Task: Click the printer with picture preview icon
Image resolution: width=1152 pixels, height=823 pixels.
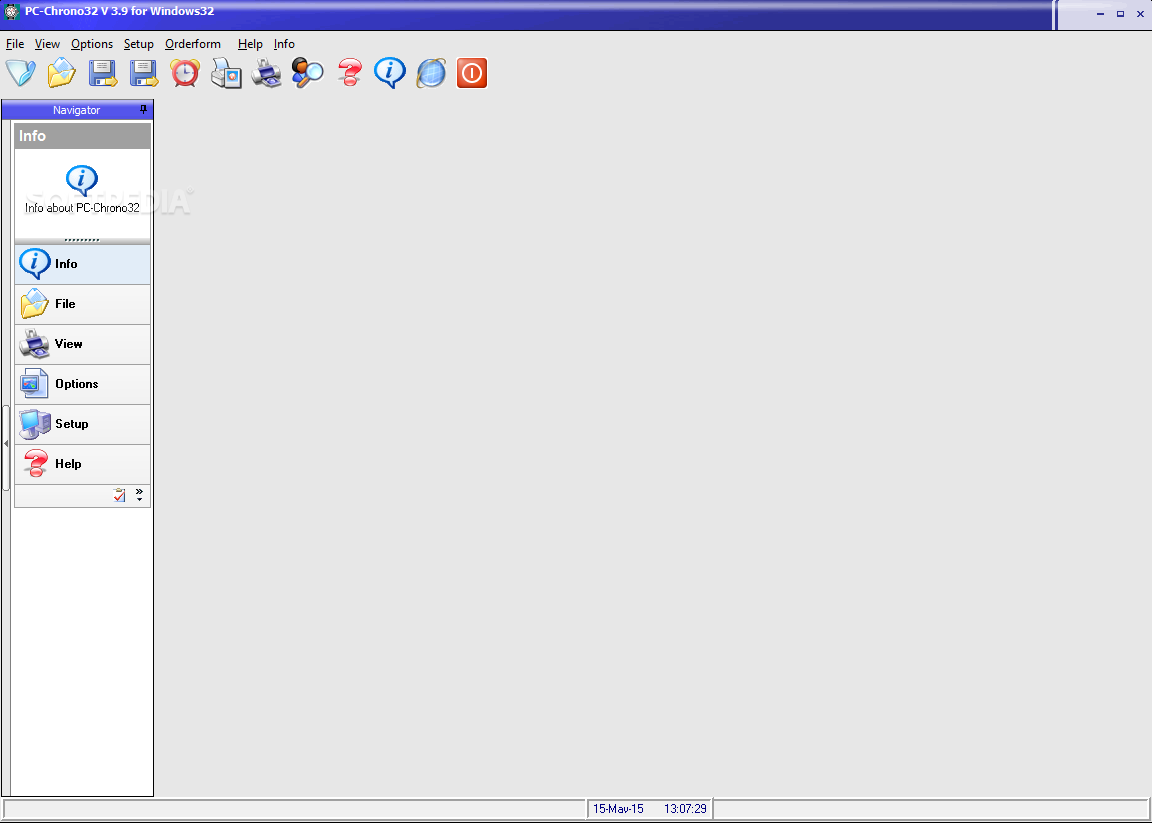Action: pyautogui.click(x=226, y=73)
